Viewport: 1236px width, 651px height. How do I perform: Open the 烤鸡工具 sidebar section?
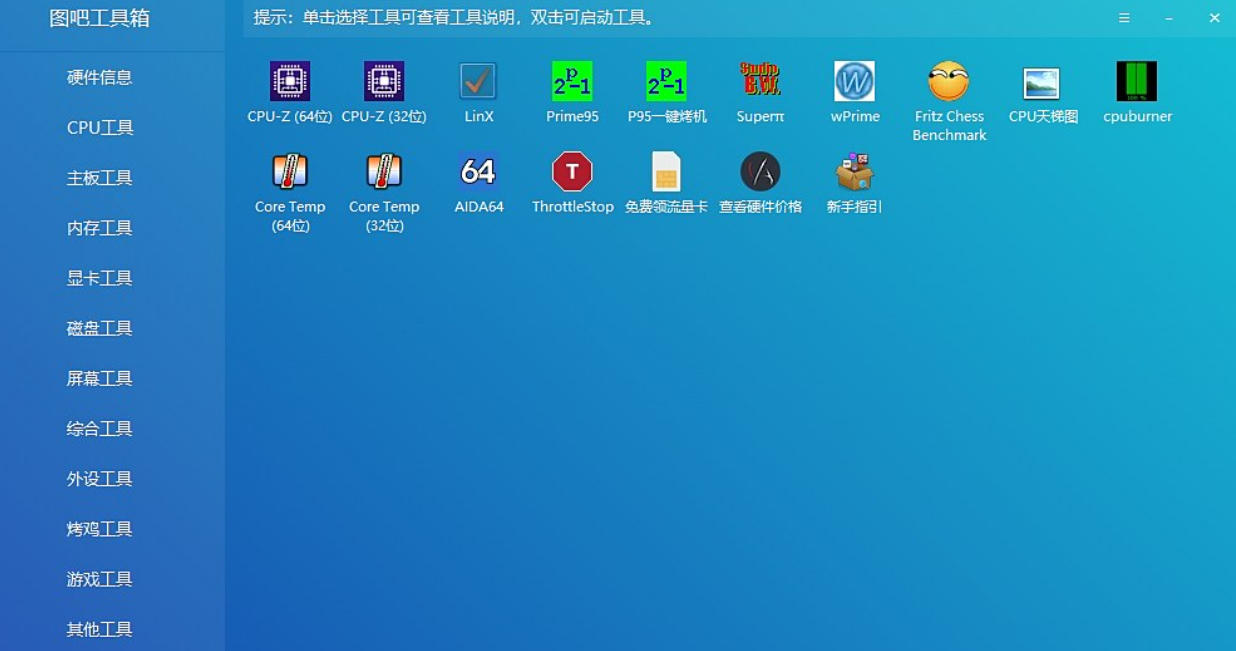tap(100, 529)
